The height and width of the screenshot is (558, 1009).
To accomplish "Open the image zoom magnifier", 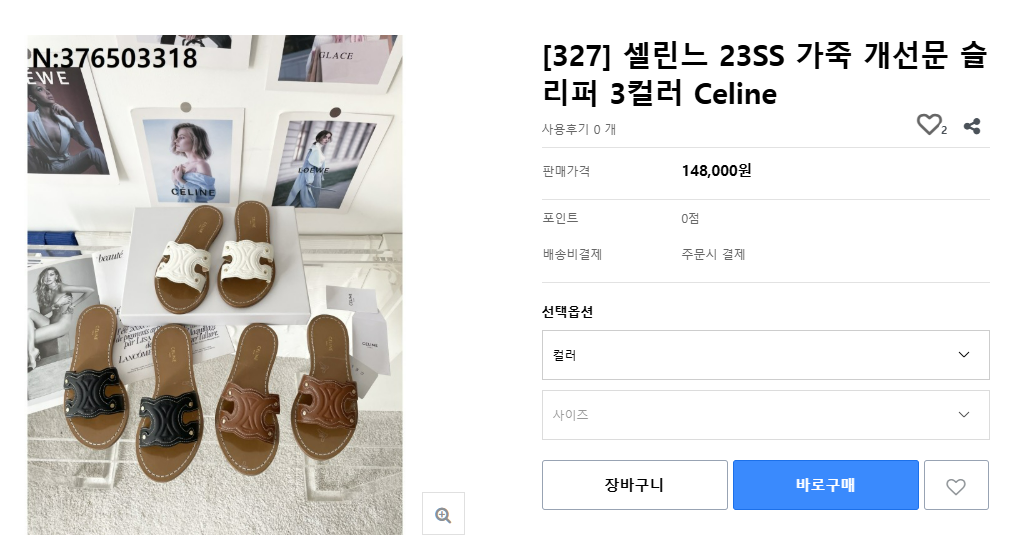I will click(x=443, y=514).
